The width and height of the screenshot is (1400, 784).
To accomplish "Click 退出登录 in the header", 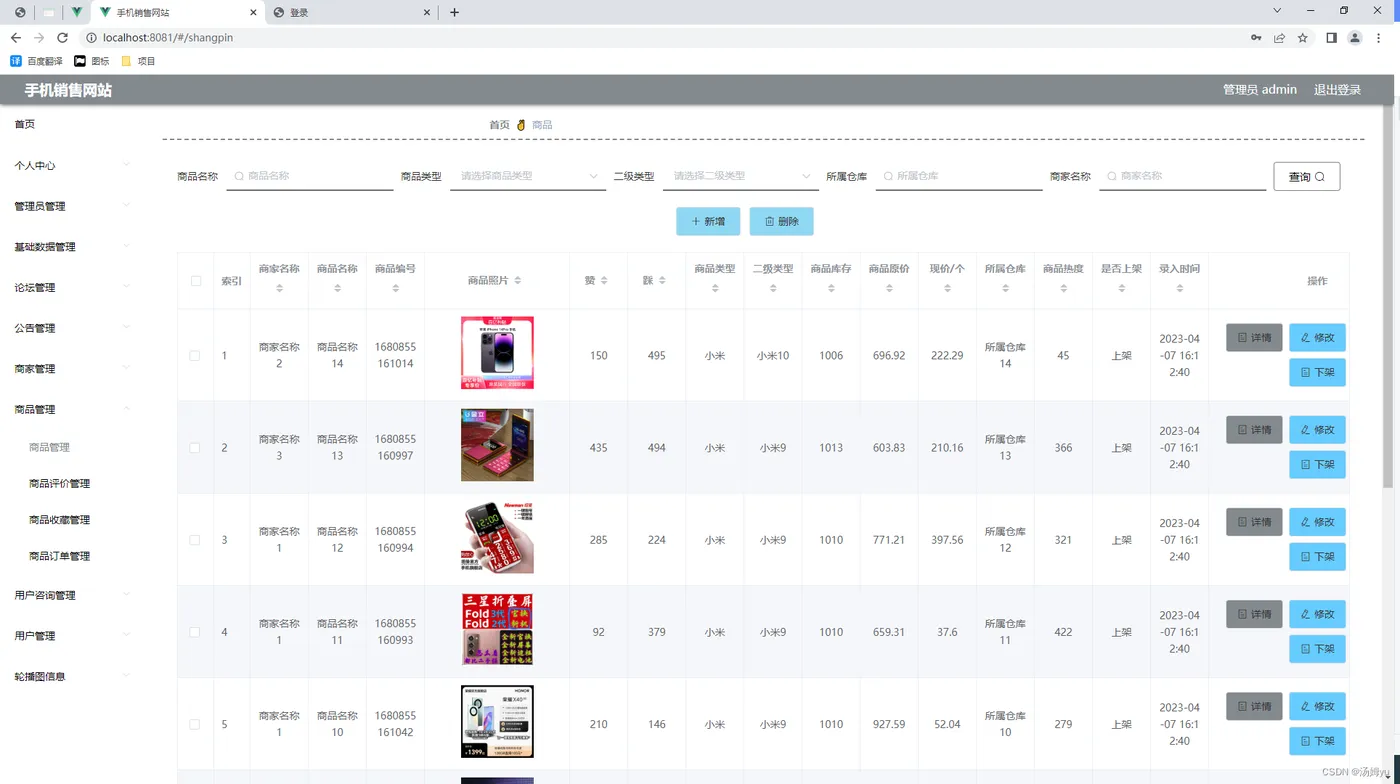I will pyautogui.click(x=1337, y=90).
